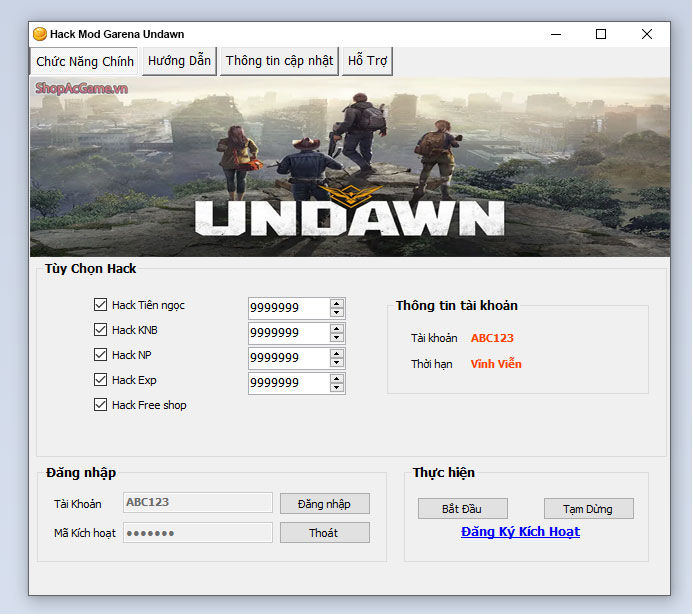
Task: Disable the Hack NP option
Action: [100, 355]
